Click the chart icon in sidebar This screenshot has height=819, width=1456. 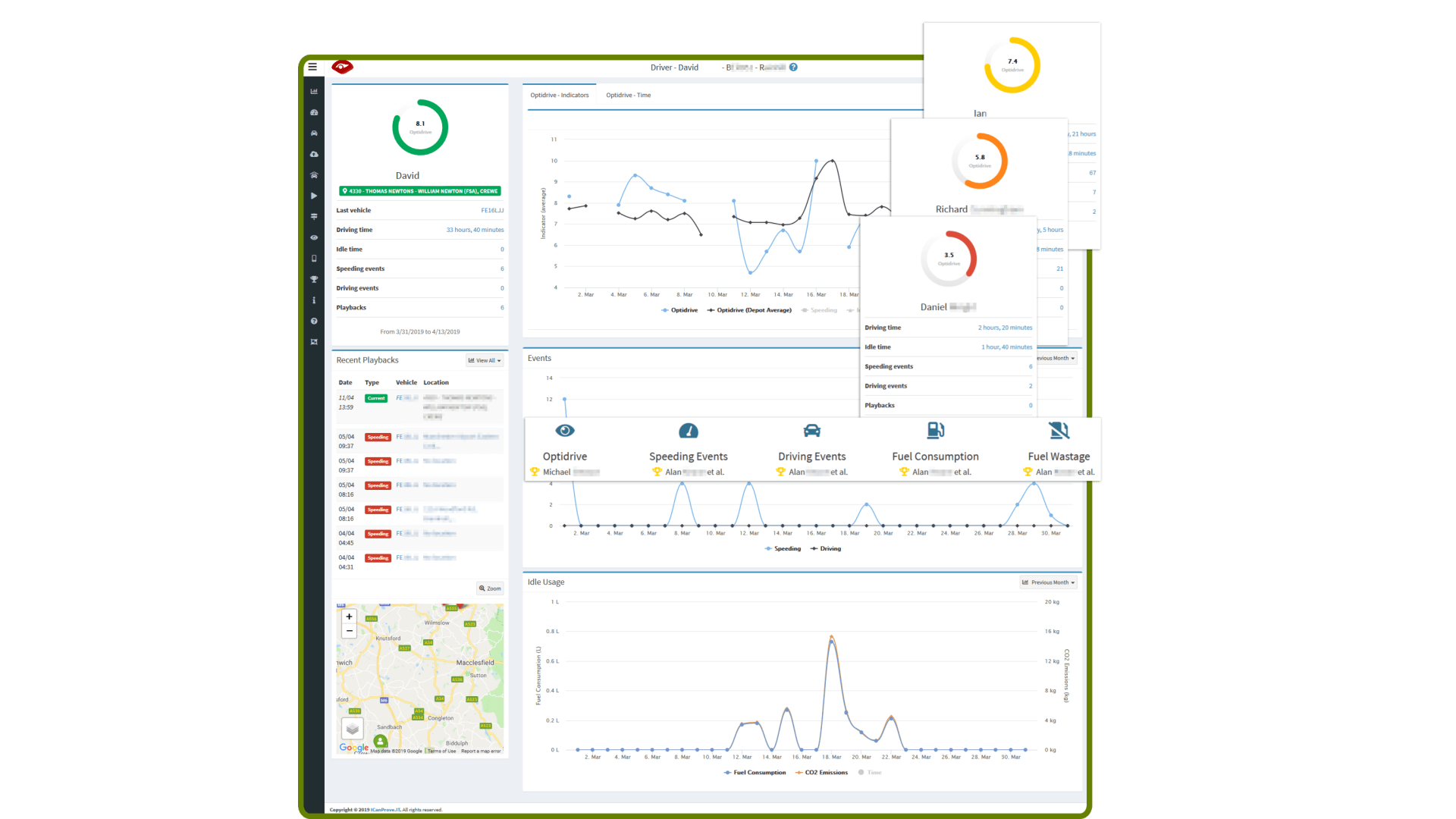click(314, 91)
